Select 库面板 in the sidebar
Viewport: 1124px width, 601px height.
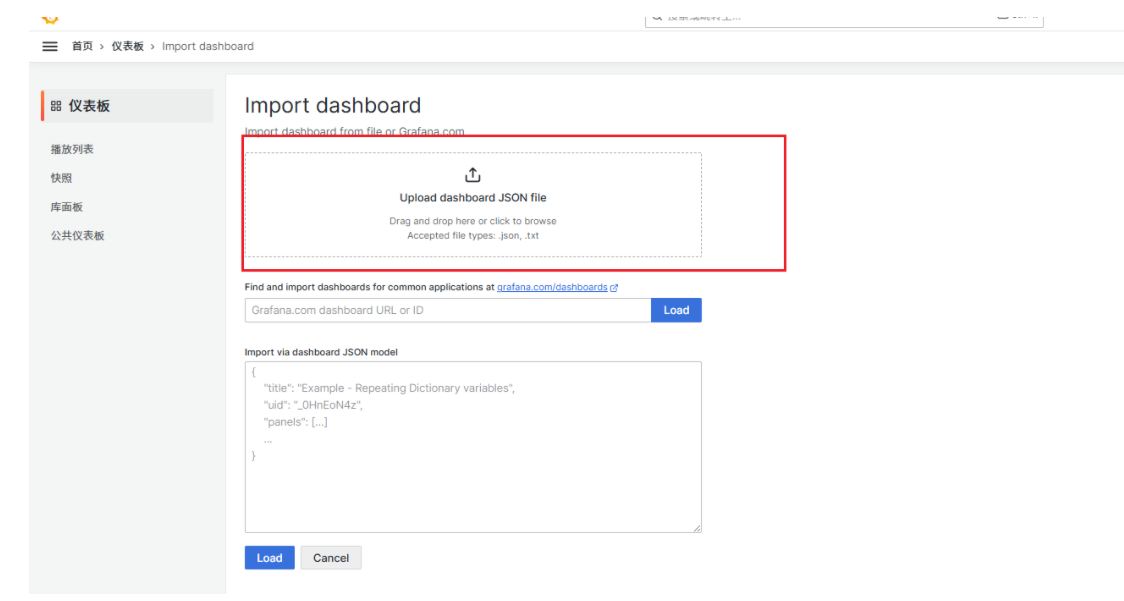[67, 207]
